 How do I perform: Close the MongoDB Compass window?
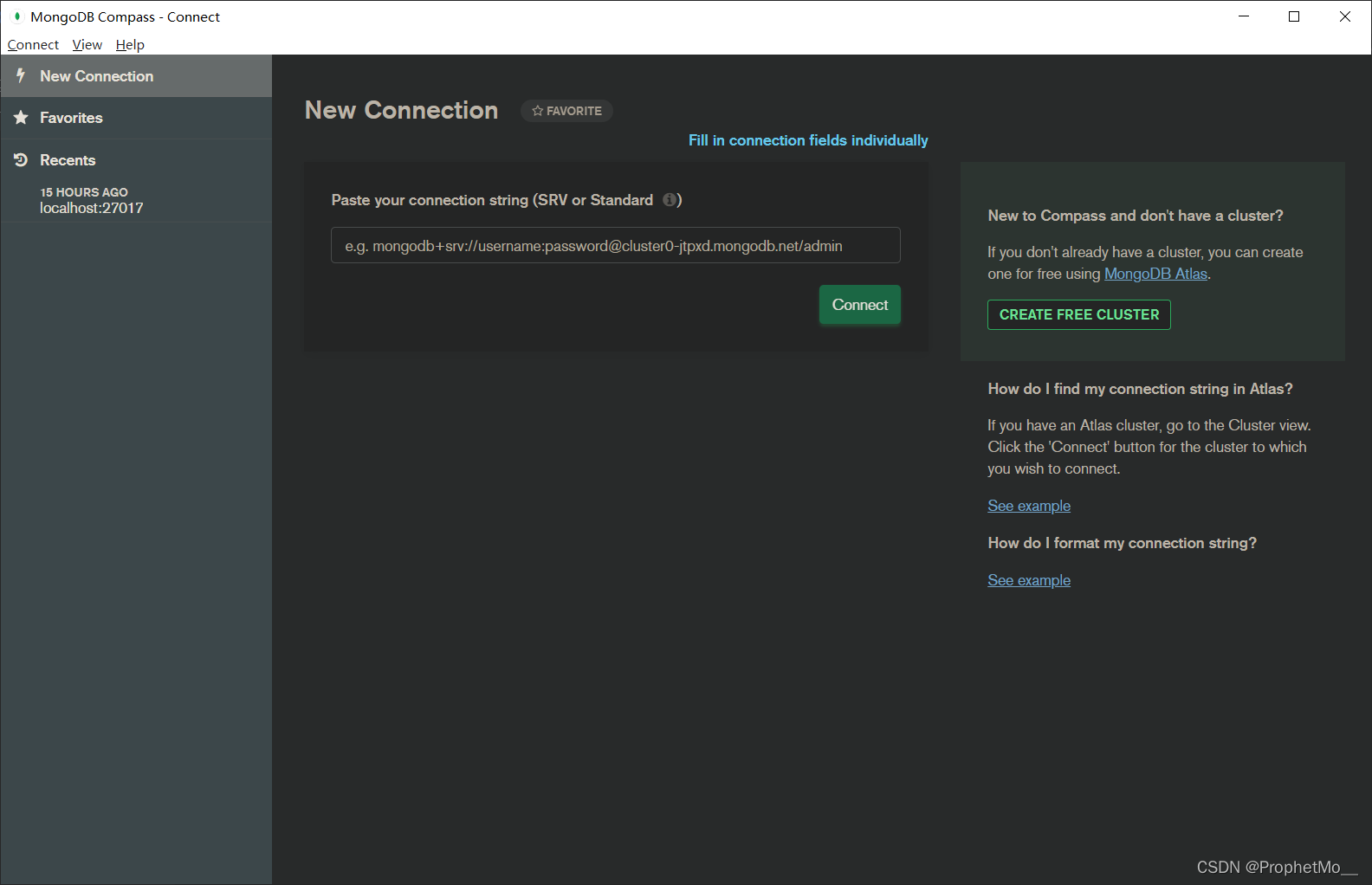[x=1345, y=16]
